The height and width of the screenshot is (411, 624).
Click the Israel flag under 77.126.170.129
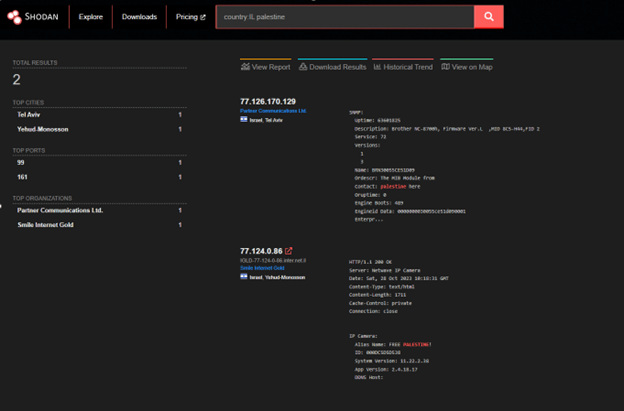point(244,119)
